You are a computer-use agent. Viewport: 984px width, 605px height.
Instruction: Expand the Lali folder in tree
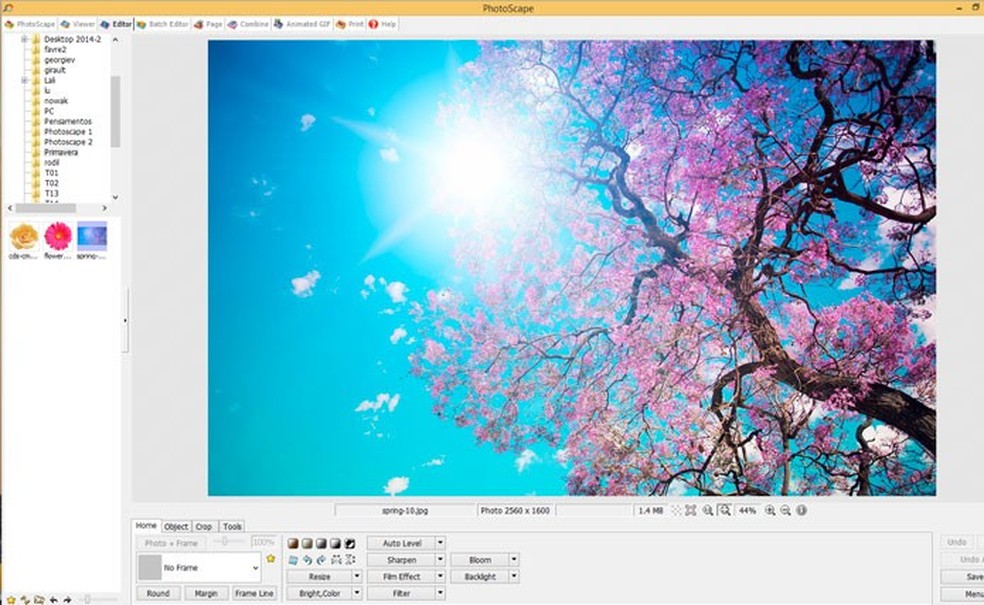coord(24,80)
